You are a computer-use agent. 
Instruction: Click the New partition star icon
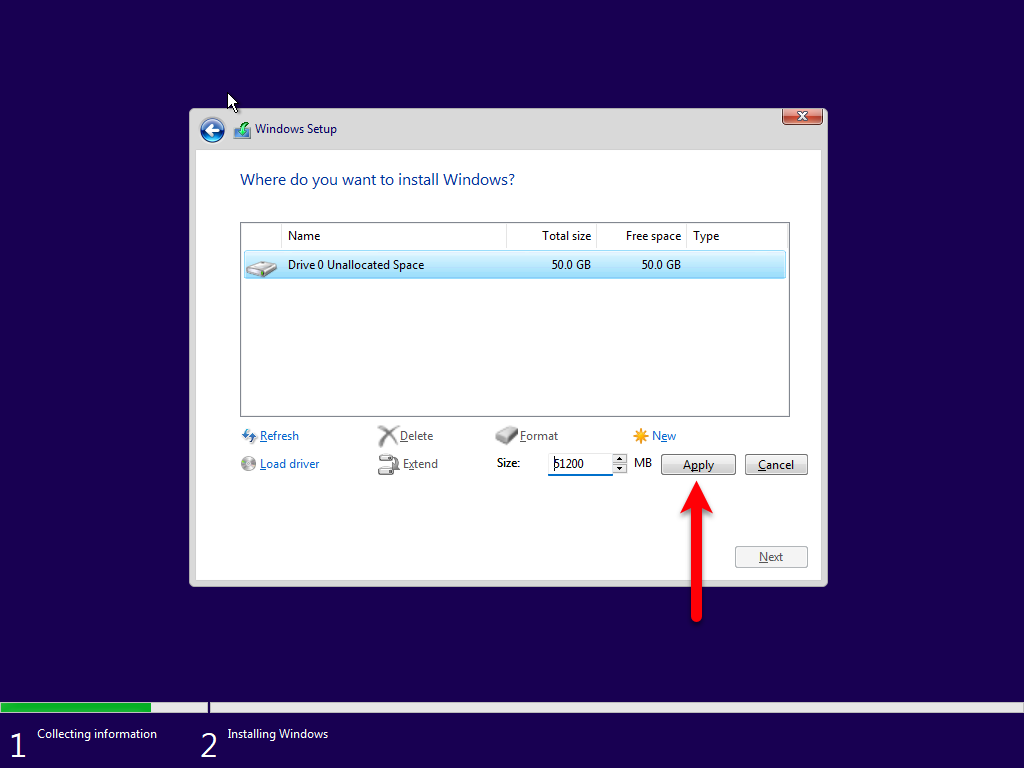[641, 436]
